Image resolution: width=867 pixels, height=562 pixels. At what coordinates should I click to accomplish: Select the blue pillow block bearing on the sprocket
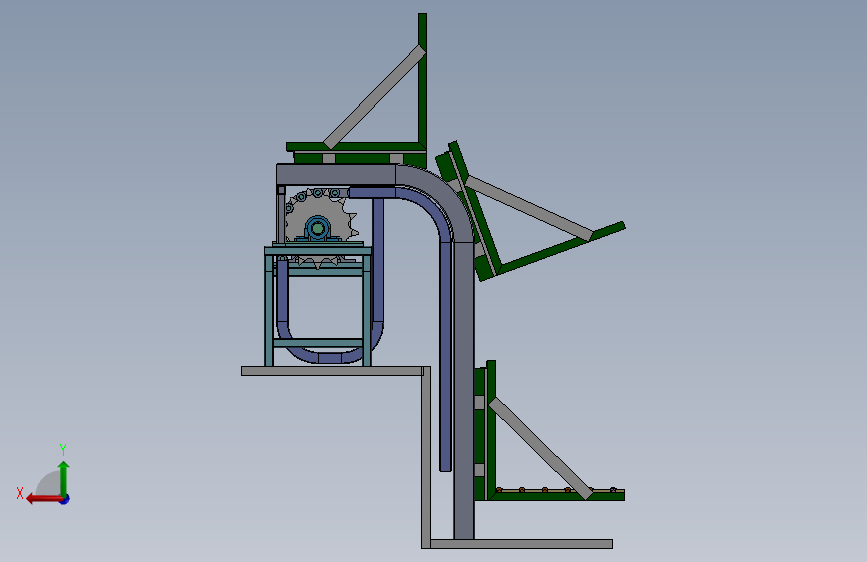click(x=317, y=228)
